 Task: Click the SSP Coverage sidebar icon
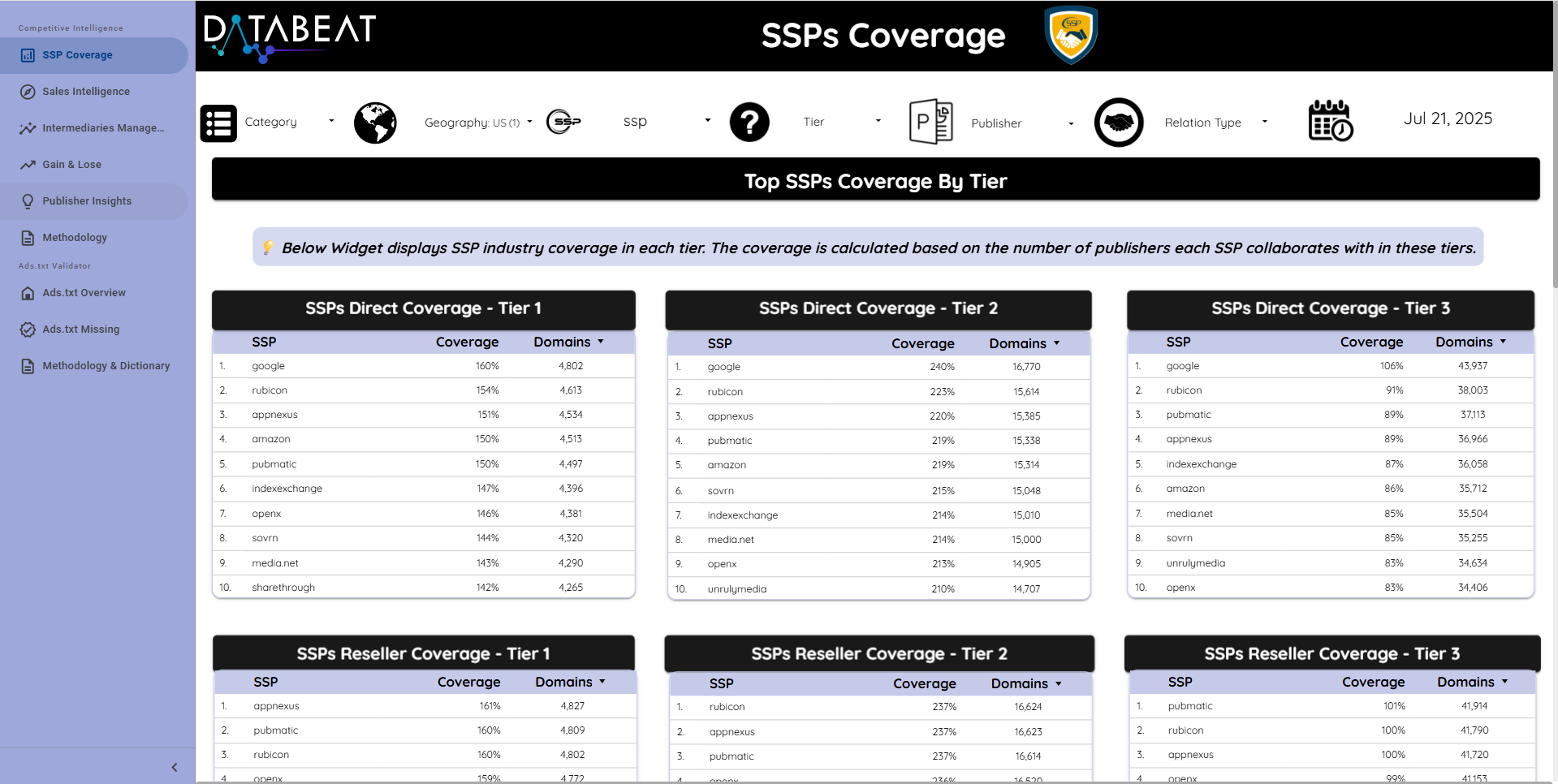point(28,55)
